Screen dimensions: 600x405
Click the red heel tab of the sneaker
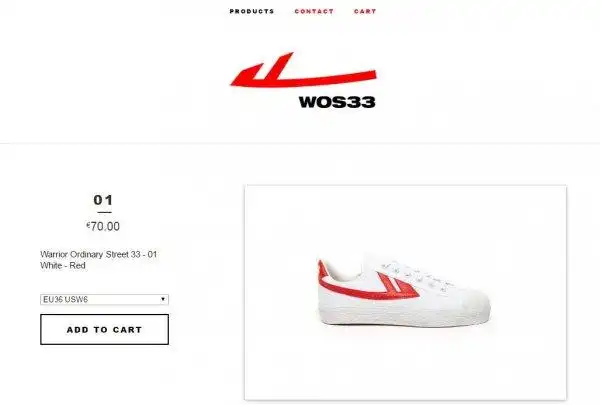(321, 270)
